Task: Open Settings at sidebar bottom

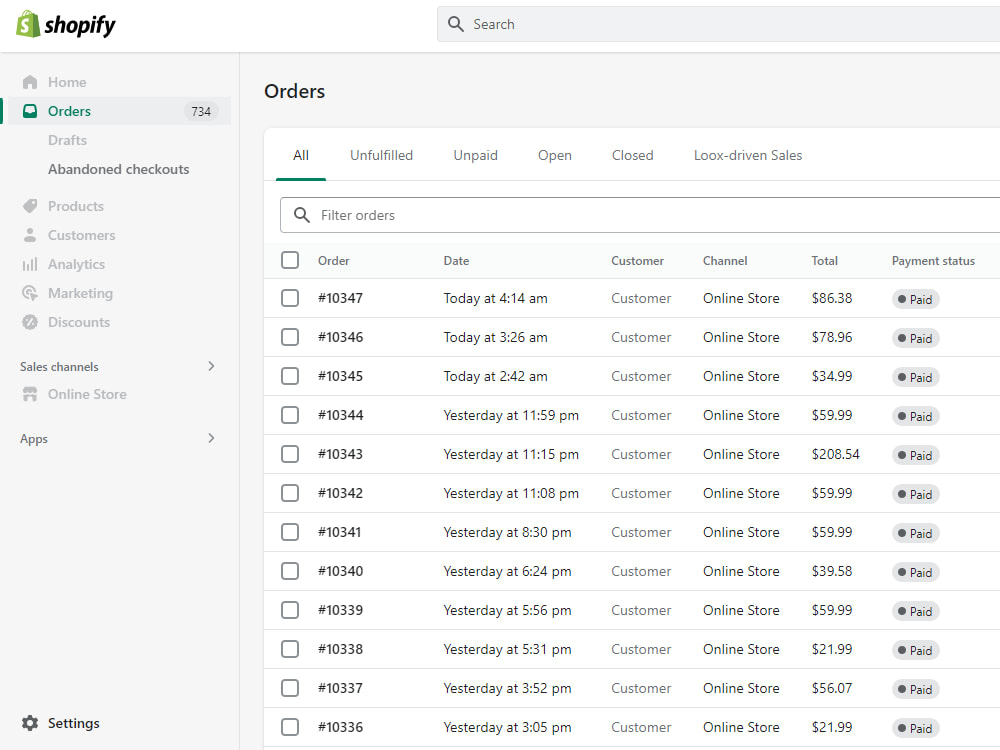Action: pos(73,723)
